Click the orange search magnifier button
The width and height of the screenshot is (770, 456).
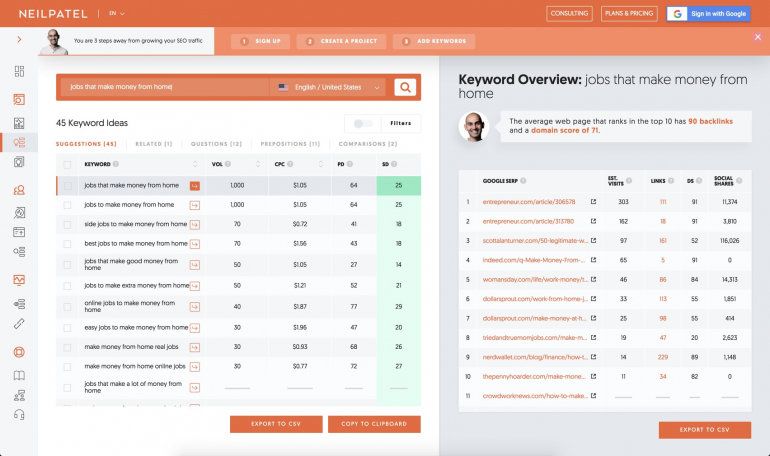click(x=405, y=87)
